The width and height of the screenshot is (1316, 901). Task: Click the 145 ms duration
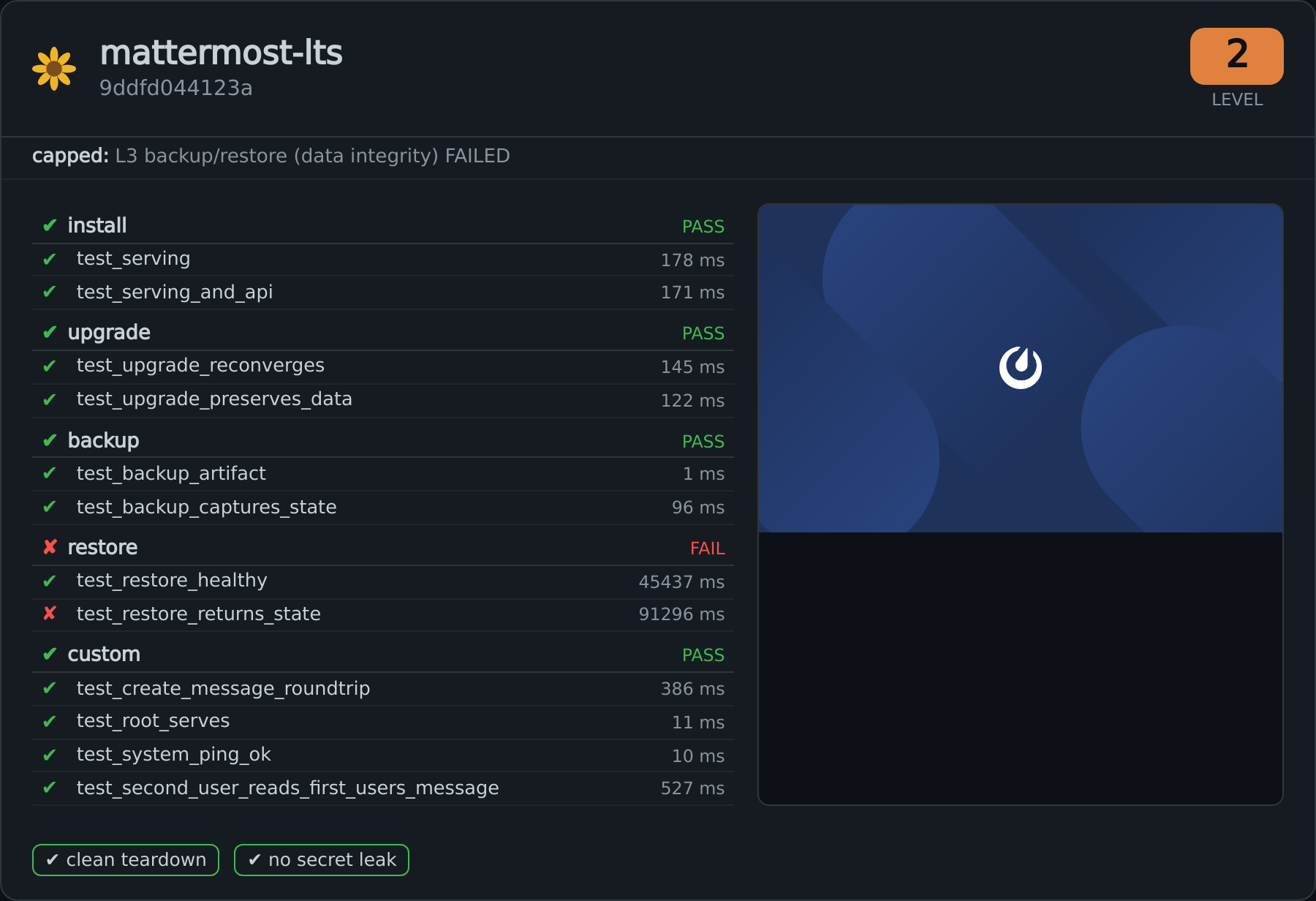click(693, 367)
